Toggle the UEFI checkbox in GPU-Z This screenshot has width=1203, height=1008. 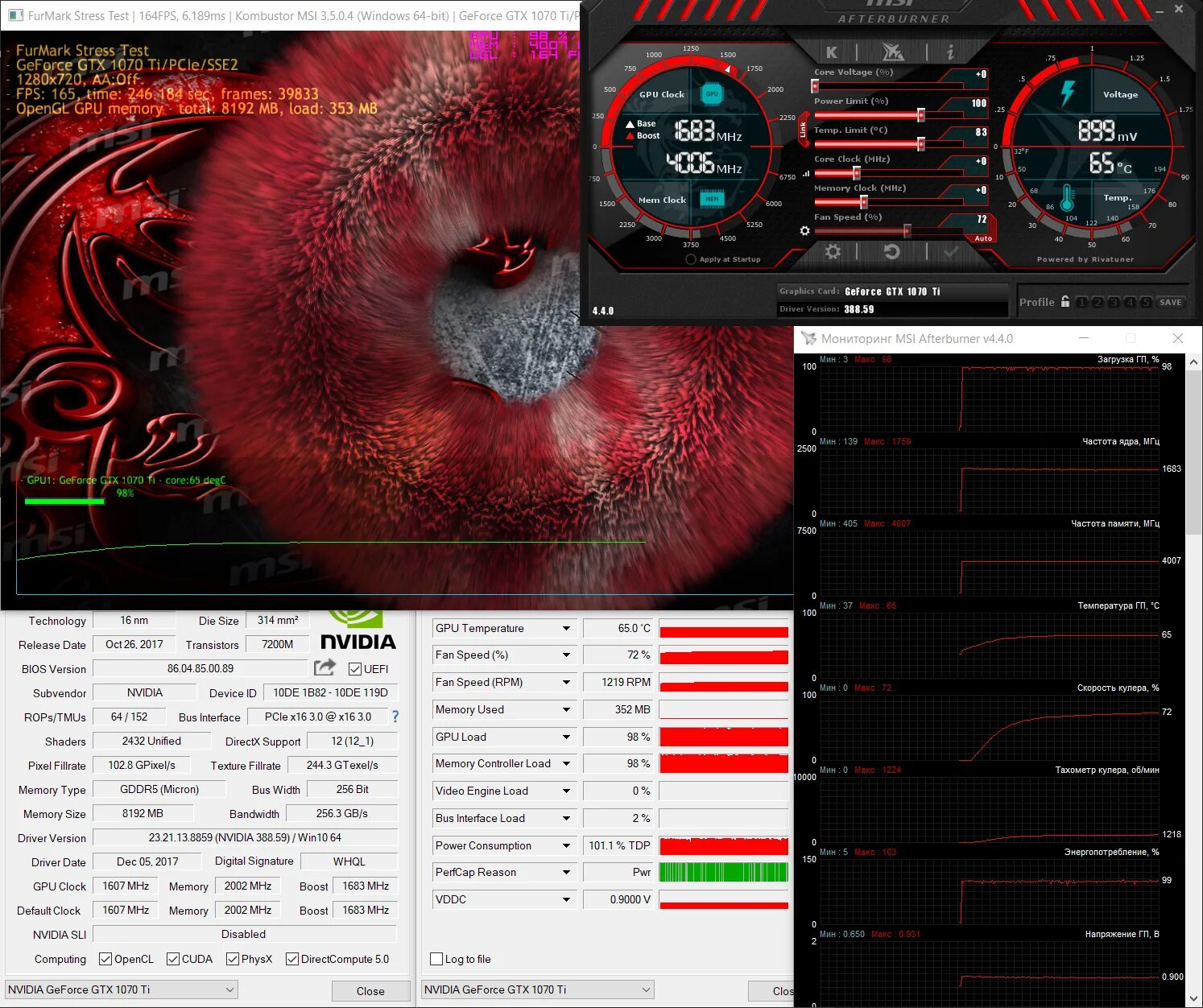354,668
